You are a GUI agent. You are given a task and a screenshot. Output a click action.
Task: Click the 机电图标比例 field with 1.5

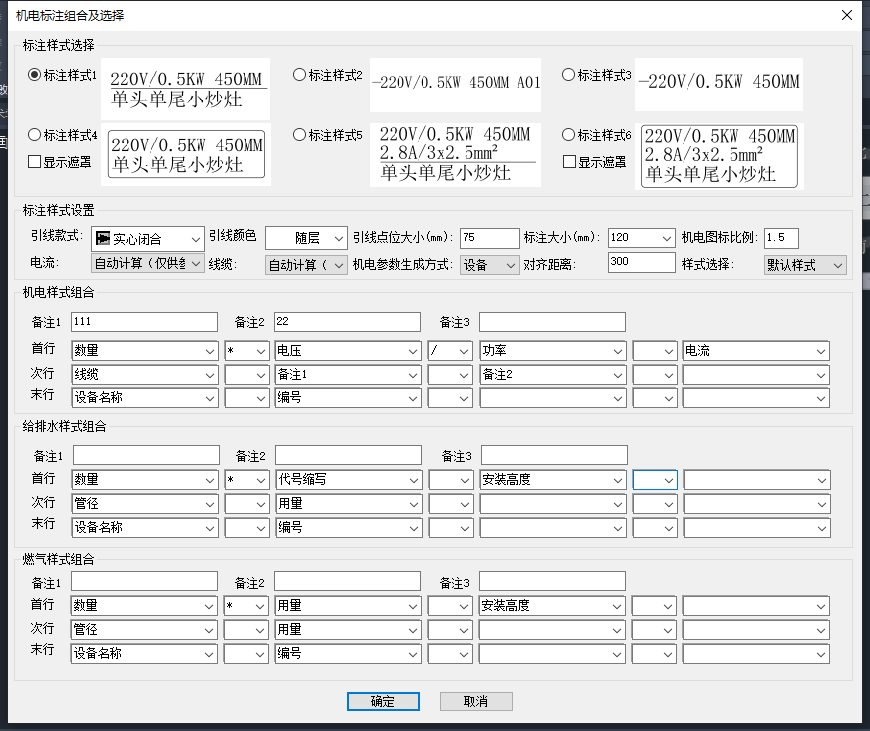click(781, 238)
